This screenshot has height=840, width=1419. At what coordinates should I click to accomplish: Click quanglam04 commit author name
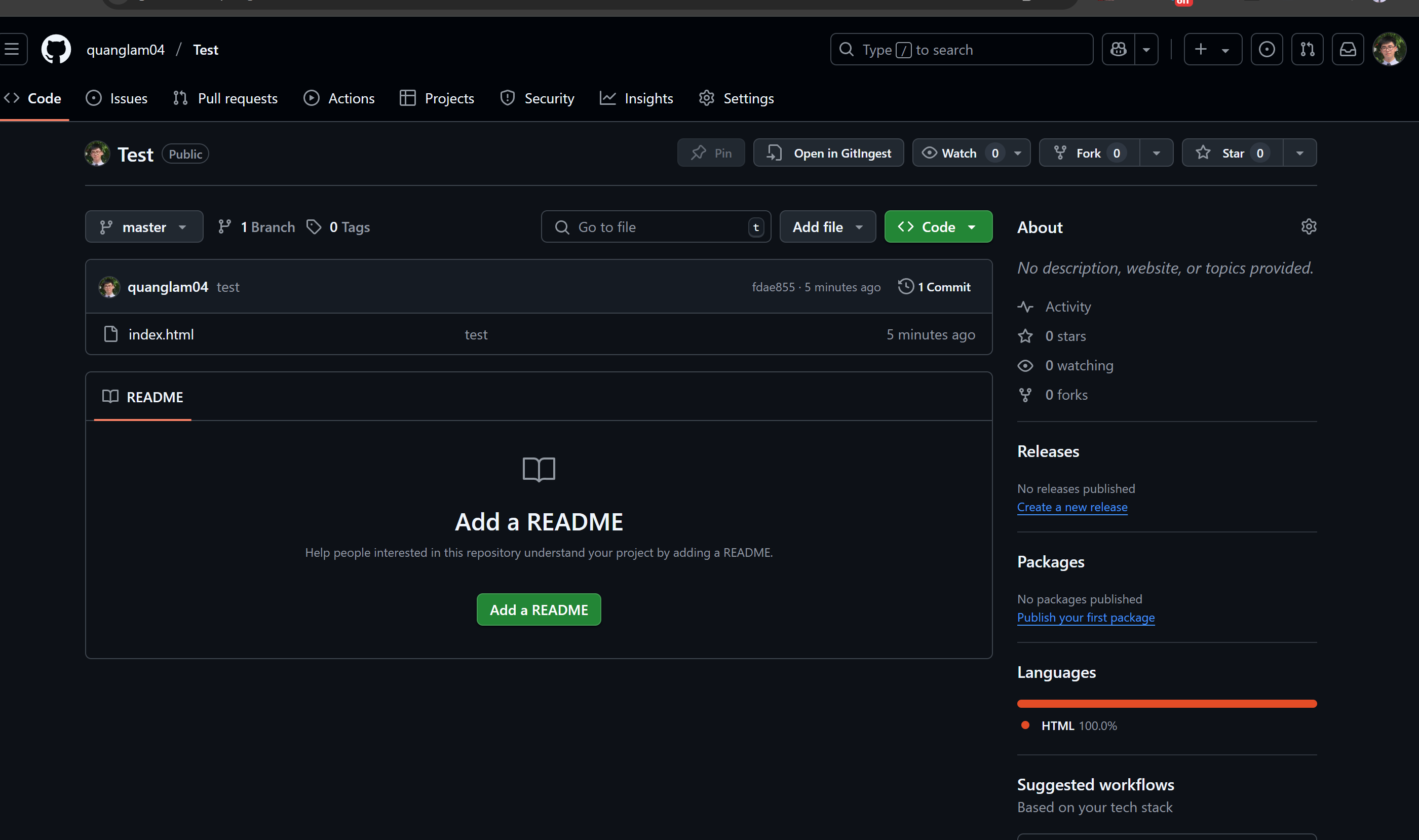(x=168, y=287)
